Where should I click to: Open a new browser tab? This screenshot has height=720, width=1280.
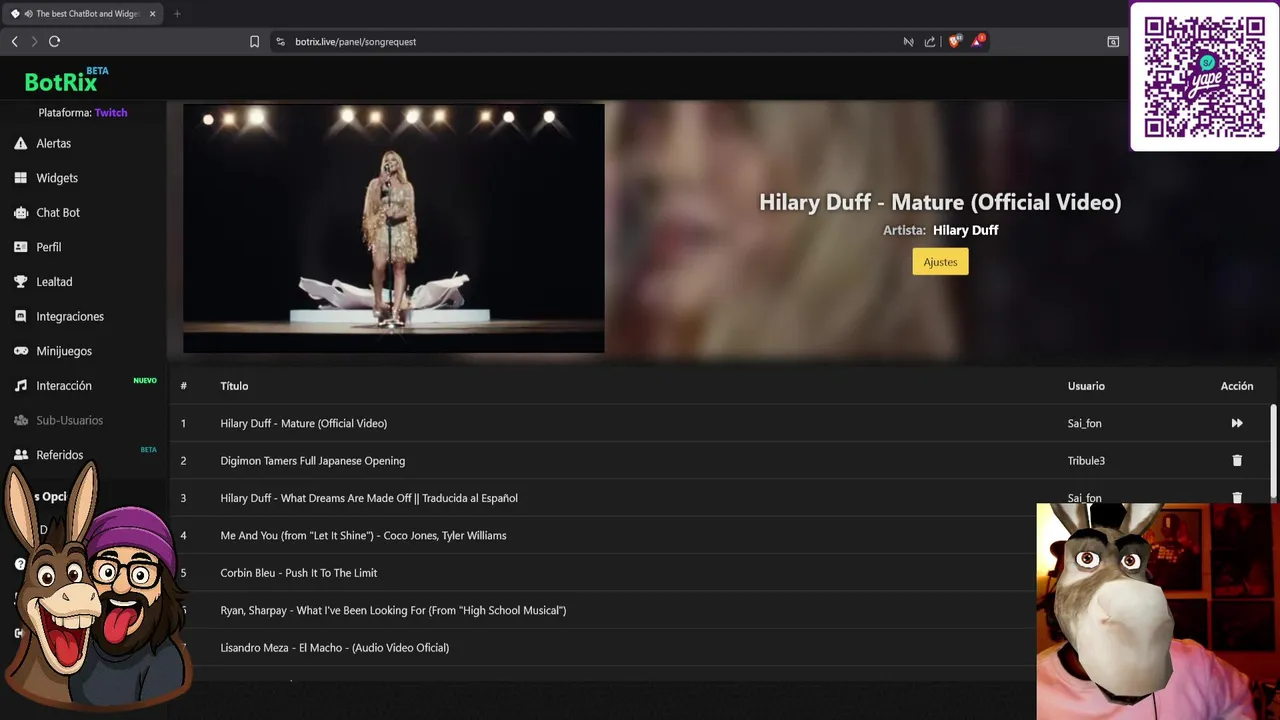tap(177, 14)
